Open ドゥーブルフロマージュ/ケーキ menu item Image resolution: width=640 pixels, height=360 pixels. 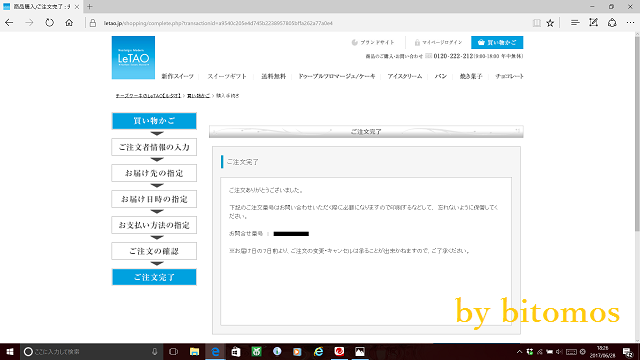(x=337, y=76)
